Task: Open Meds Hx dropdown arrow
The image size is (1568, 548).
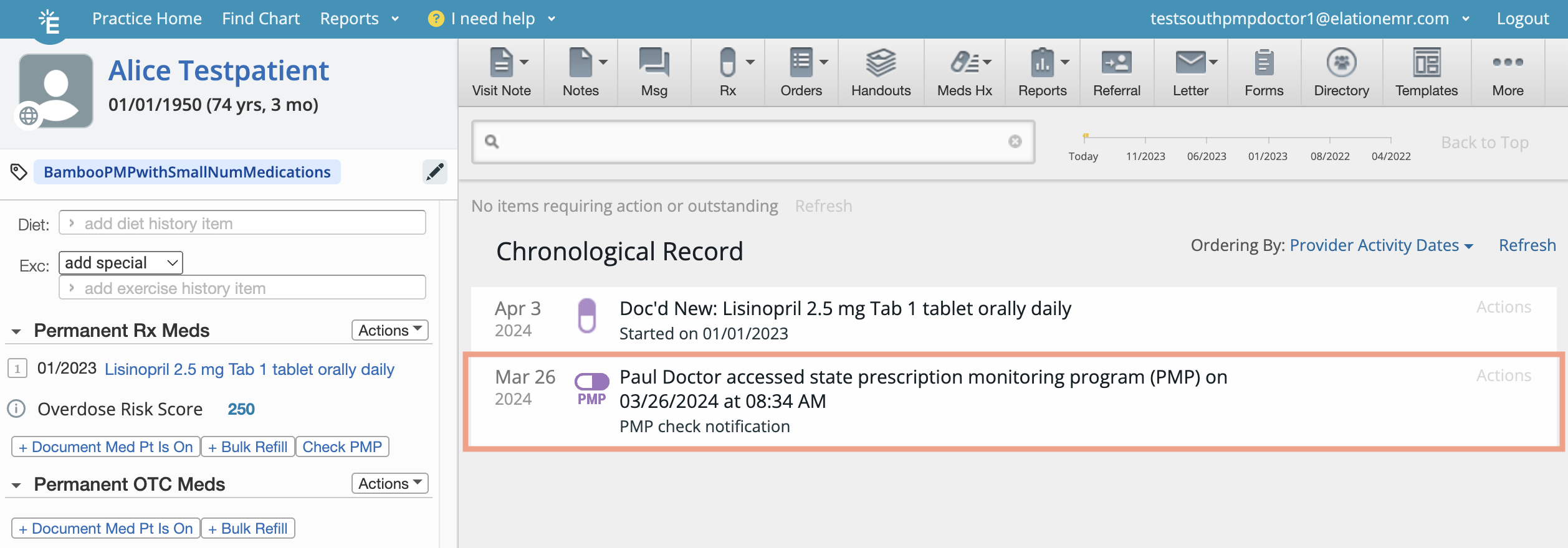Action: [987, 62]
